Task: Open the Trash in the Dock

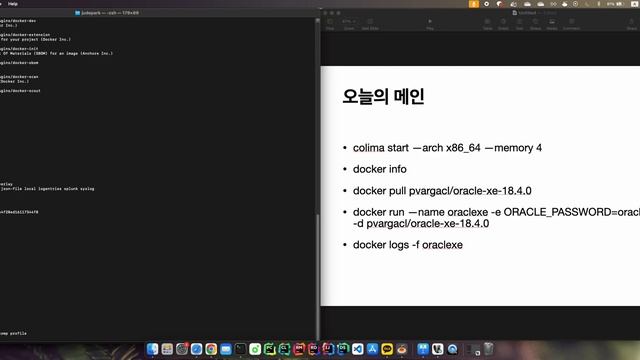Action: 489,349
